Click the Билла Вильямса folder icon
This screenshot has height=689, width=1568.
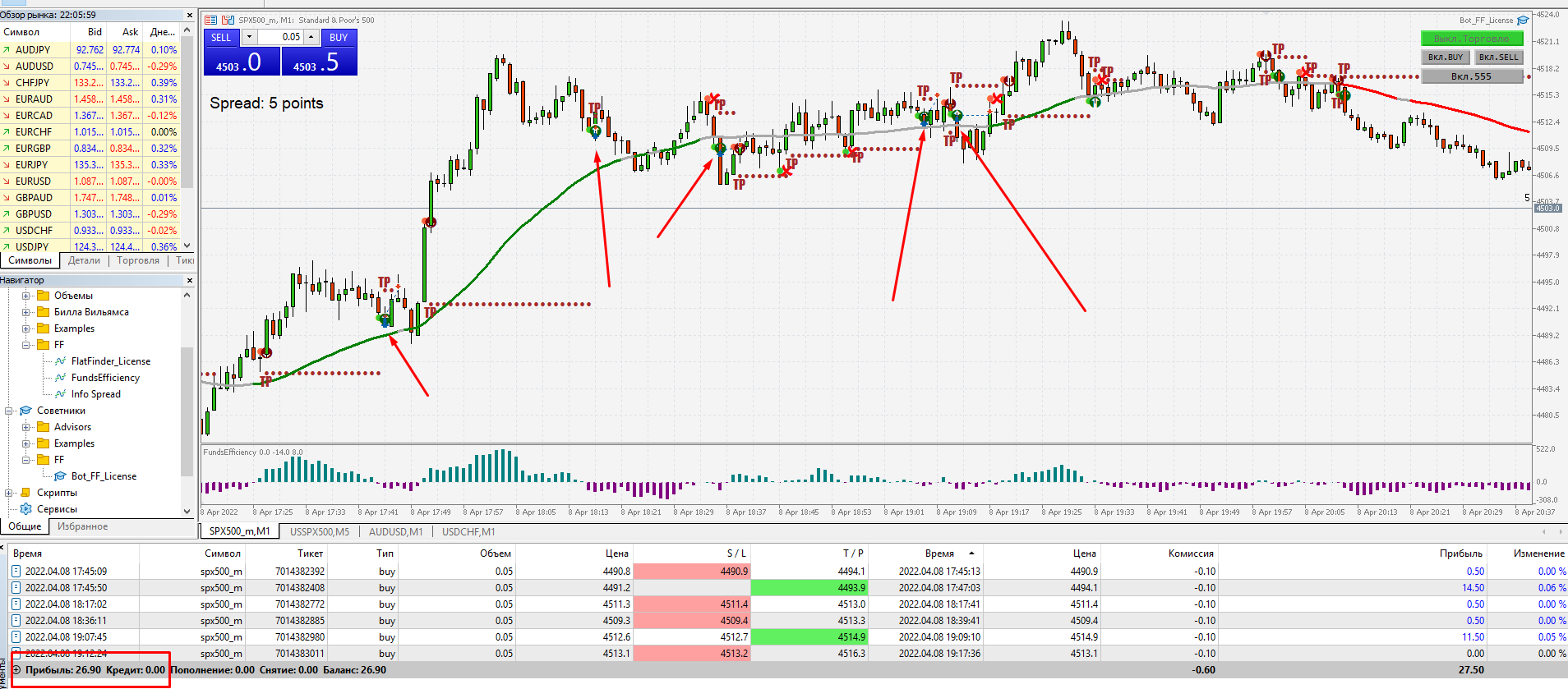point(44,312)
